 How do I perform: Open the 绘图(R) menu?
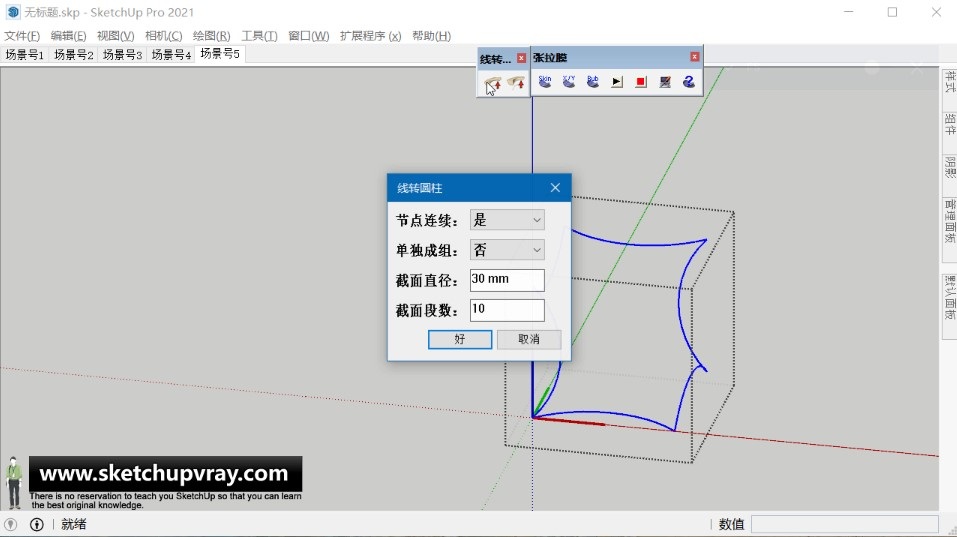pos(211,36)
